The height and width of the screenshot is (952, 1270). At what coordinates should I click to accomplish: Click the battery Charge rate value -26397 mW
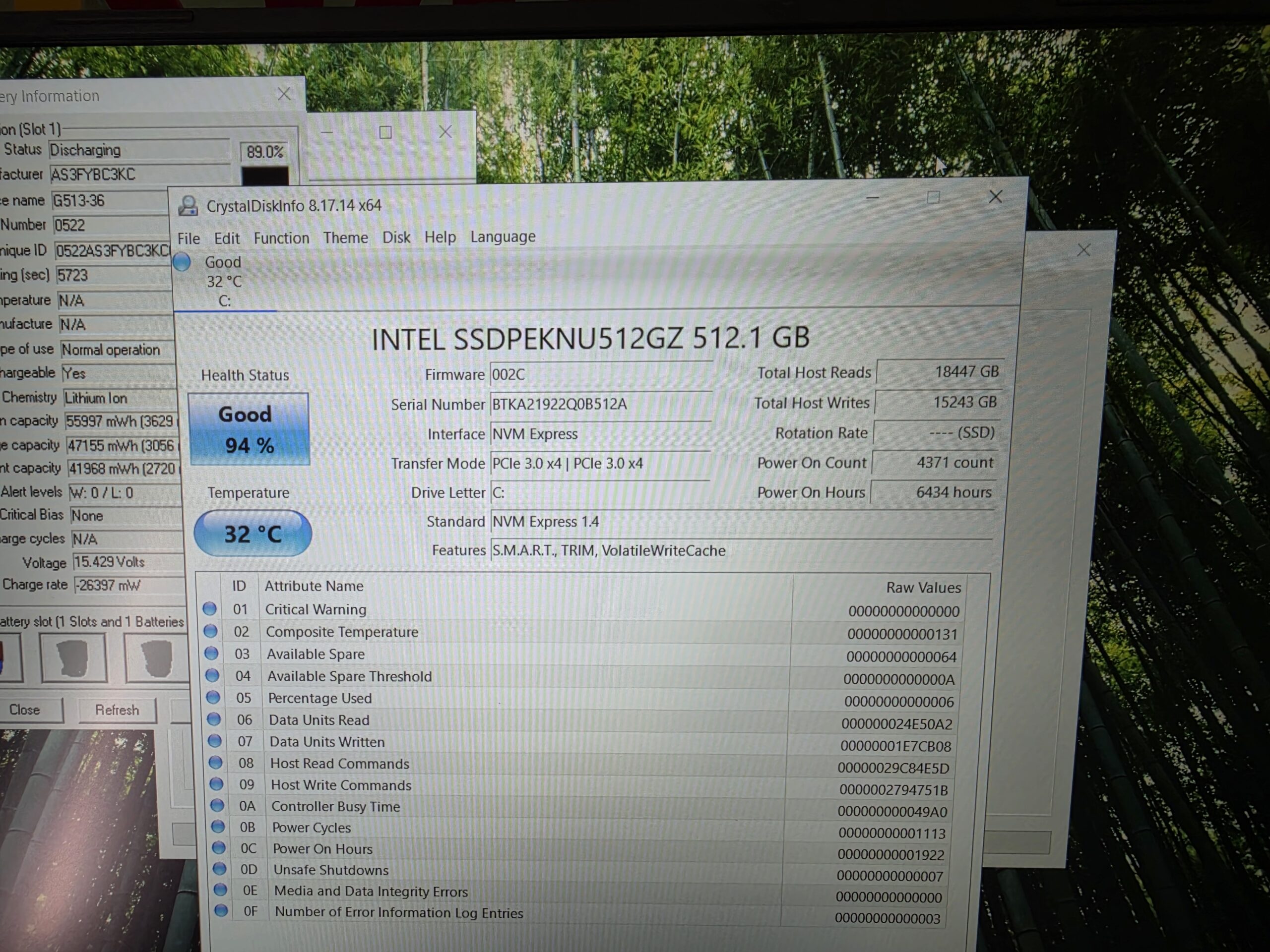pos(130,585)
